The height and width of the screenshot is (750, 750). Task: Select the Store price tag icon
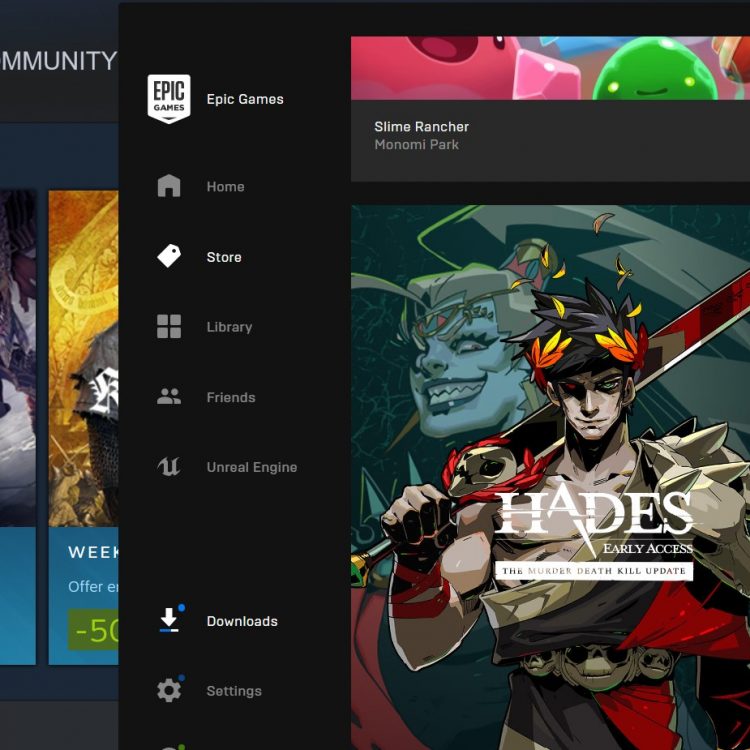[169, 257]
